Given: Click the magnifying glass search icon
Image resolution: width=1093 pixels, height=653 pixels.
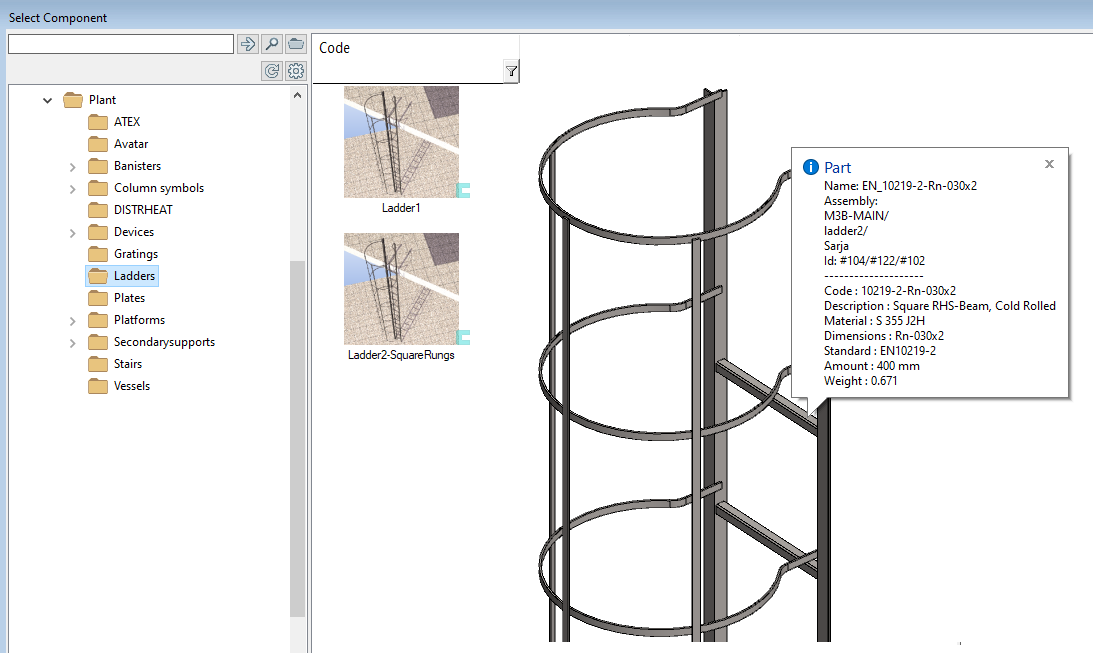Looking at the screenshot, I should (272, 43).
